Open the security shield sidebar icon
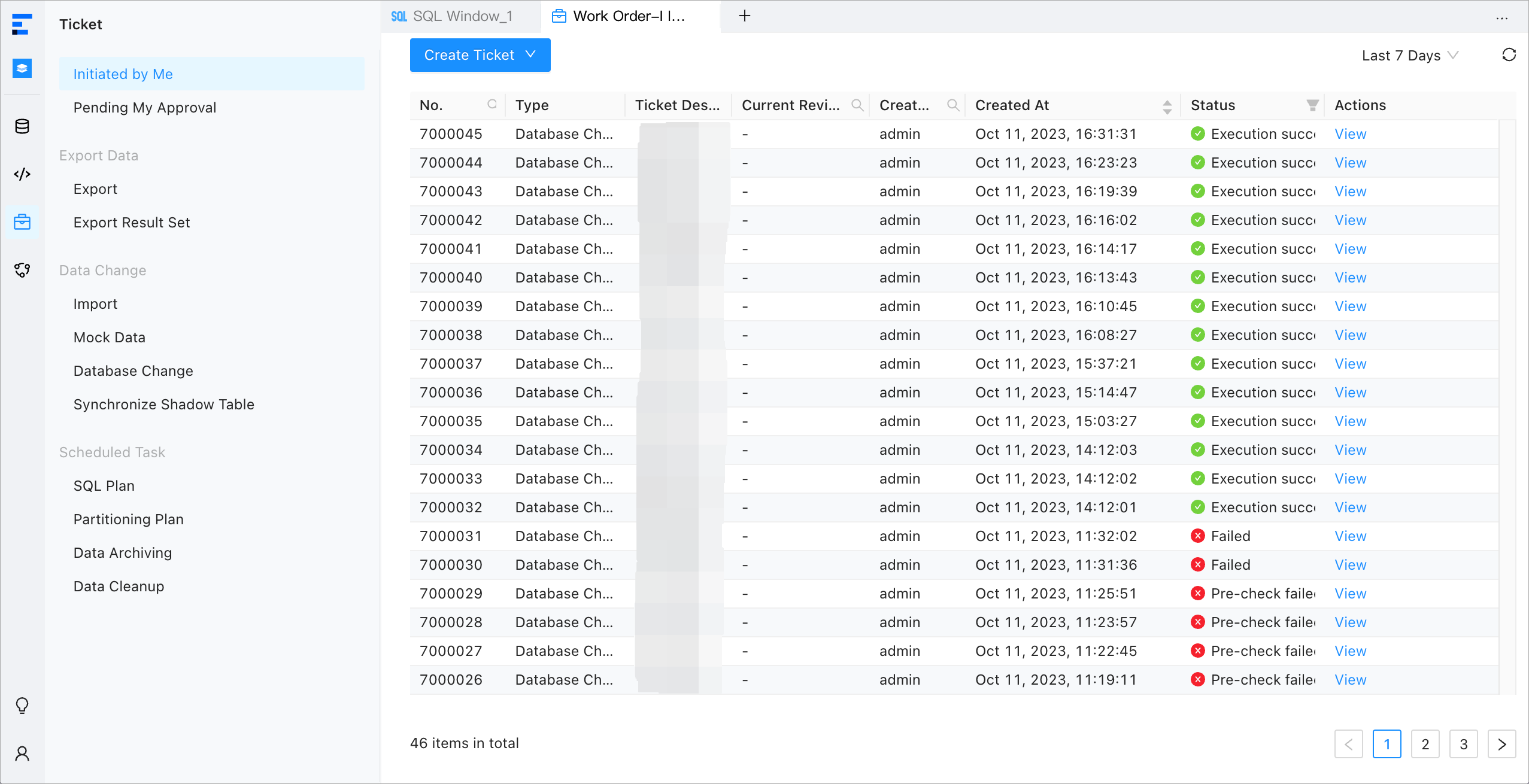Image resolution: width=1529 pixels, height=784 pixels. (22, 270)
